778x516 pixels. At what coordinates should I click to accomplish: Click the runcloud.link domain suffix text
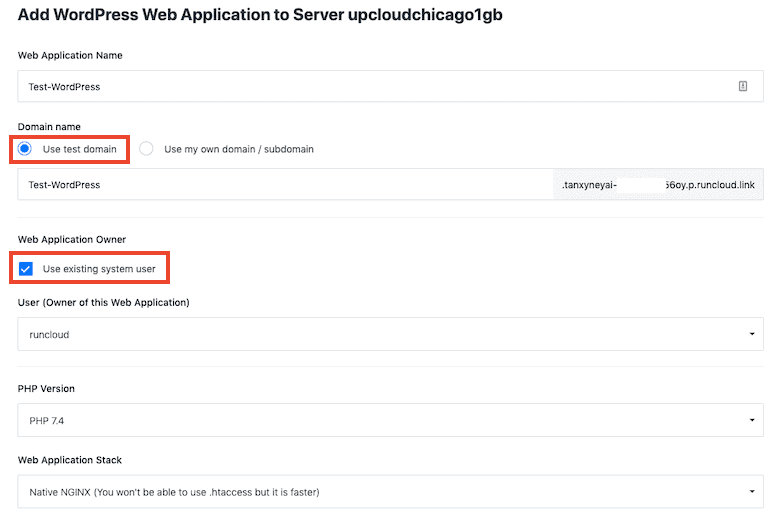pos(658,185)
